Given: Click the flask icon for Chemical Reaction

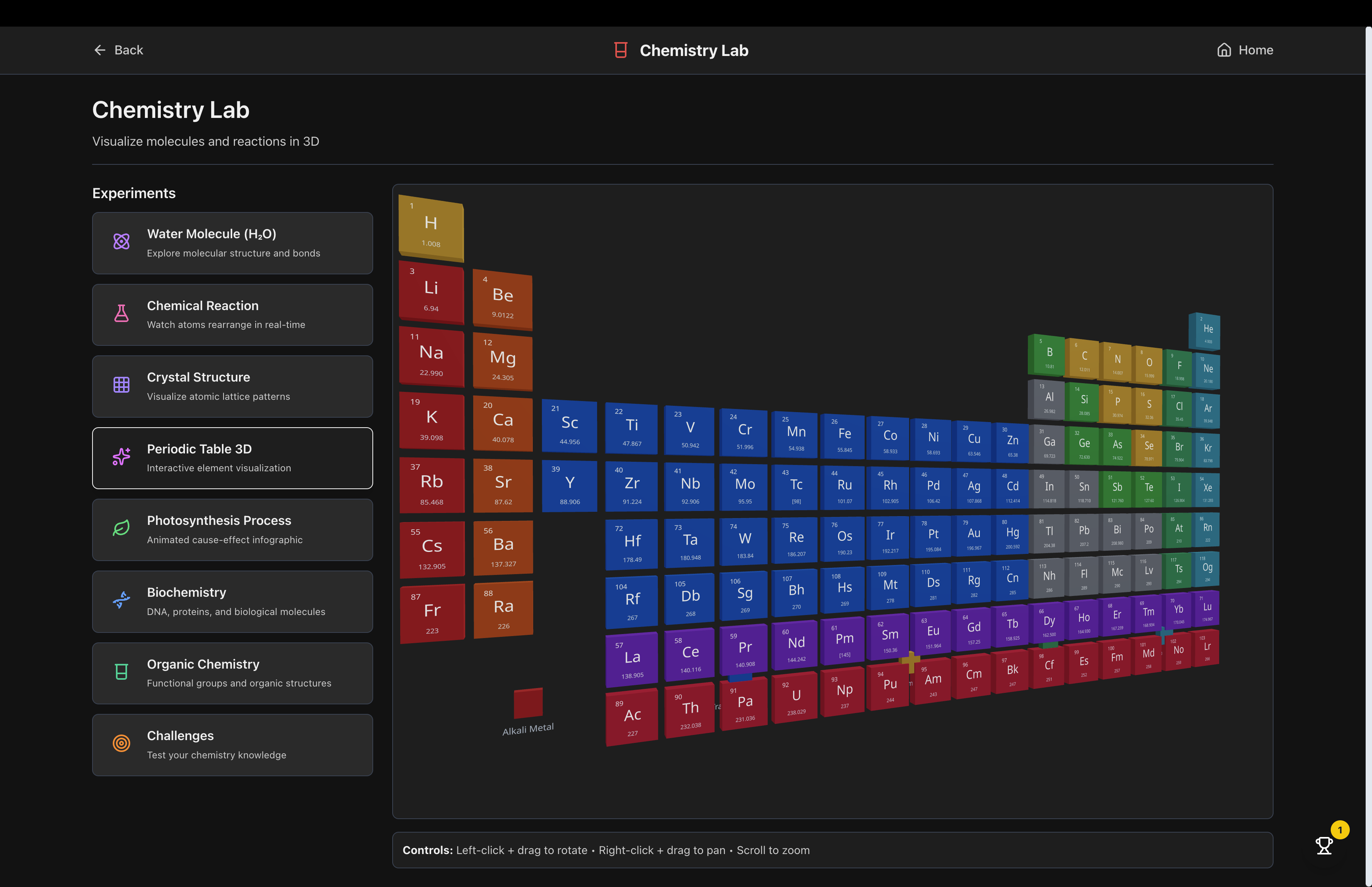Looking at the screenshot, I should tap(121, 313).
